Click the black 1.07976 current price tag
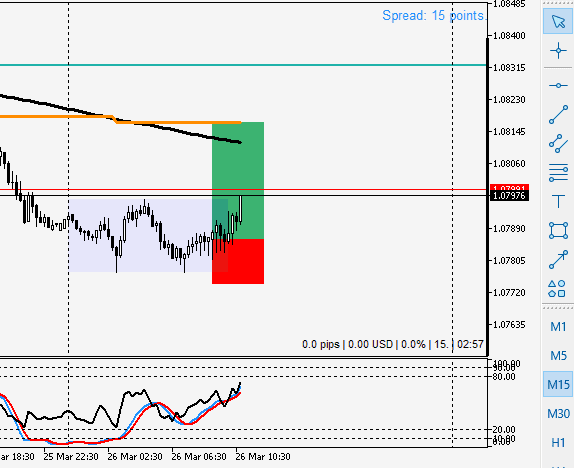Image resolution: width=574 pixels, height=468 pixels. (x=509, y=196)
